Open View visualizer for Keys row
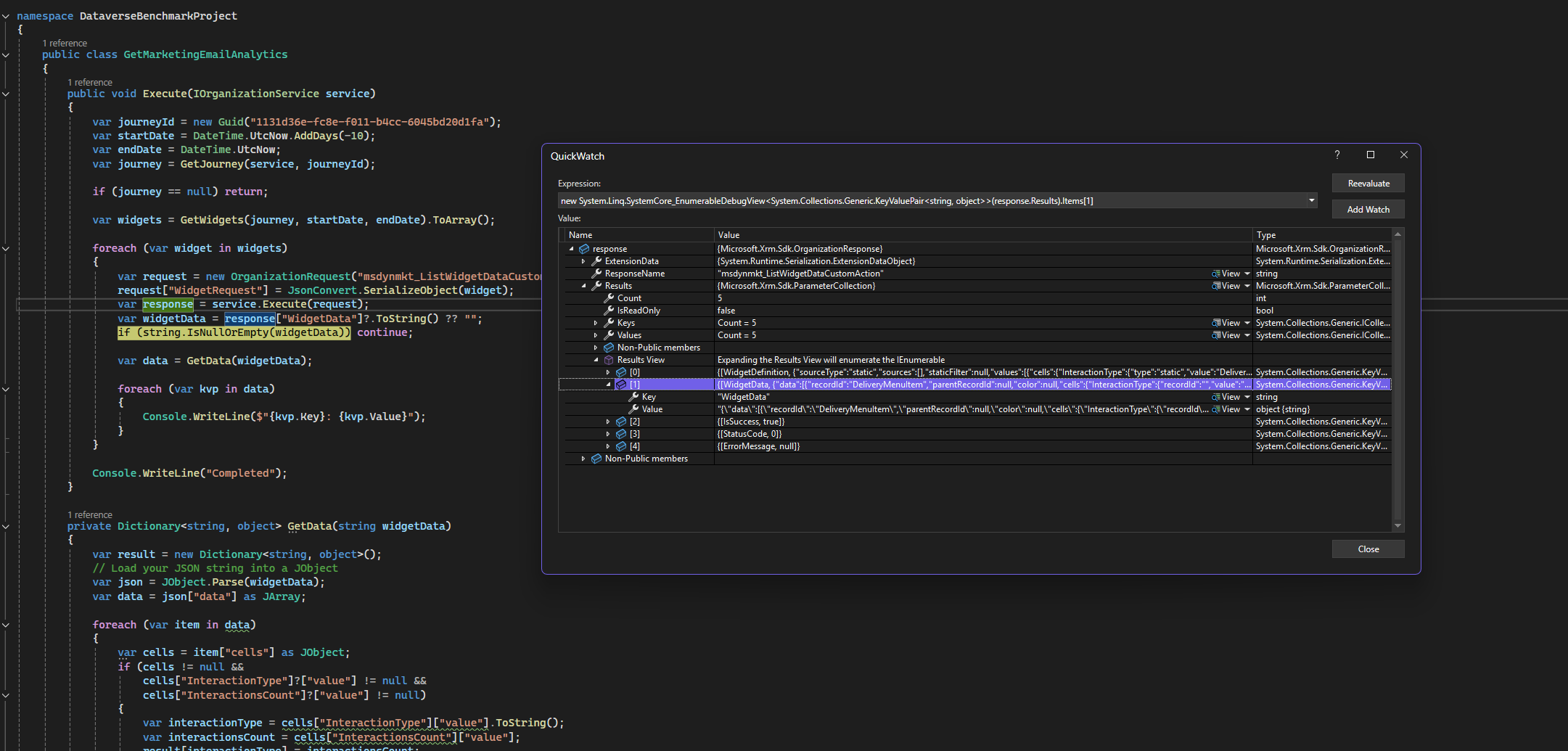Image resolution: width=1568 pixels, height=751 pixels. coord(1226,323)
